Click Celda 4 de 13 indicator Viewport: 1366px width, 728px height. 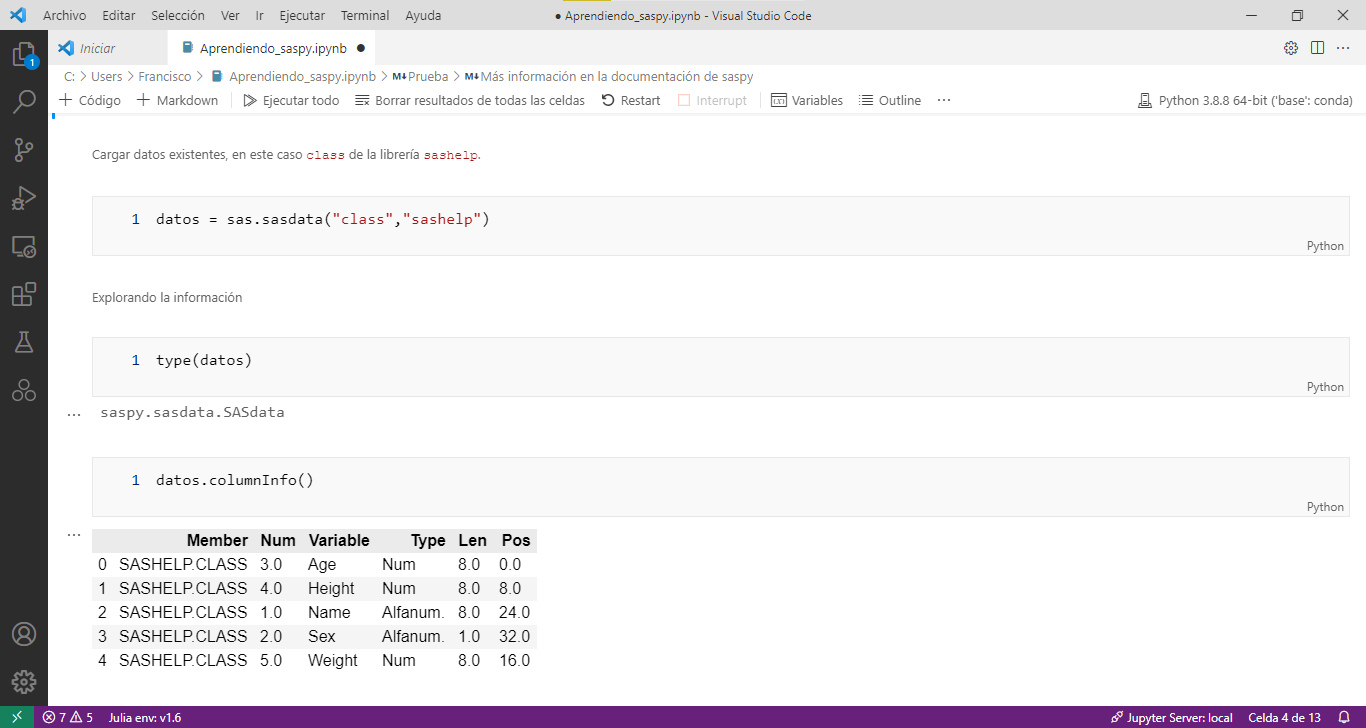(1284, 717)
